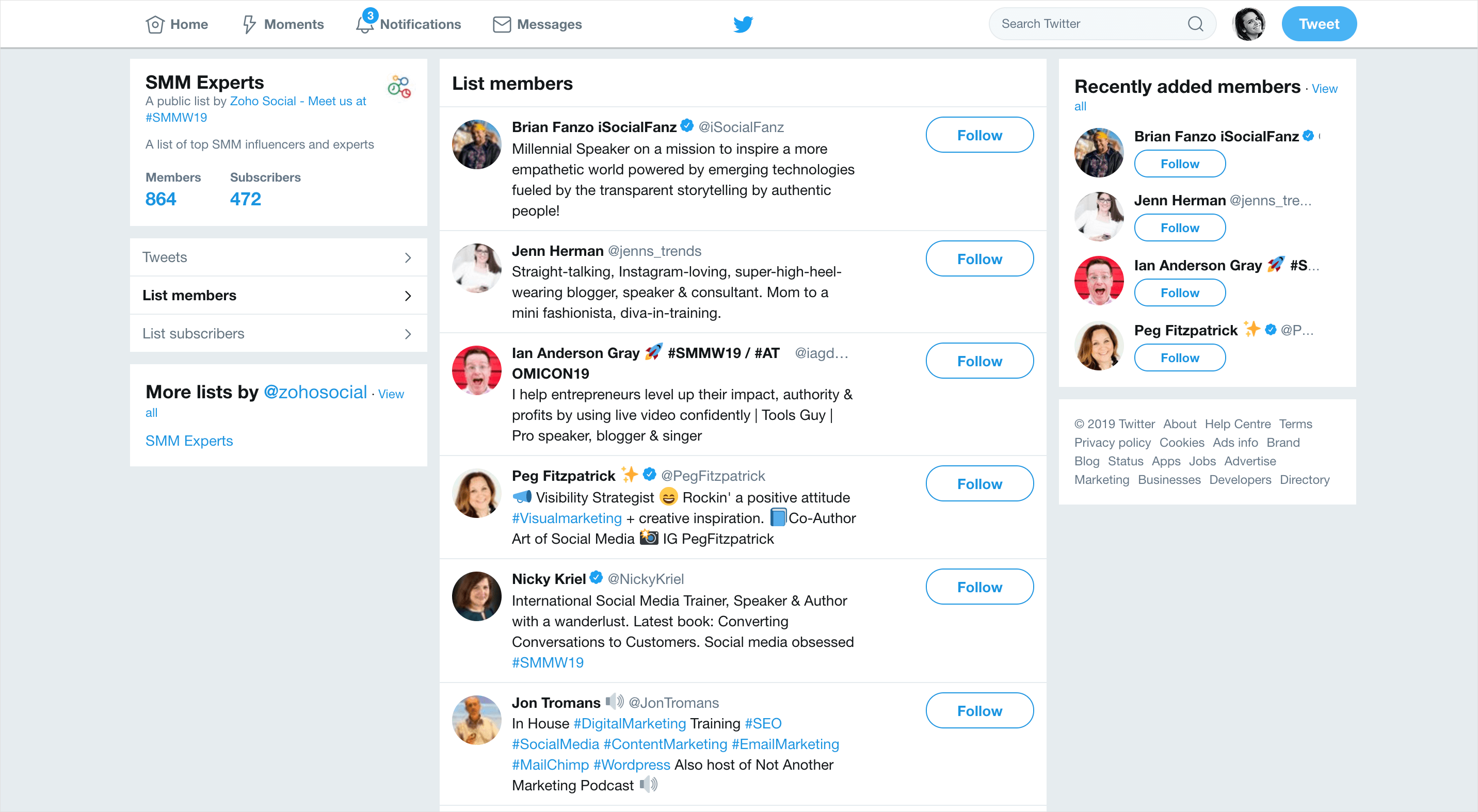The width and height of the screenshot is (1478, 812).
Task: Select the Tweets menu item
Action: click(x=165, y=257)
